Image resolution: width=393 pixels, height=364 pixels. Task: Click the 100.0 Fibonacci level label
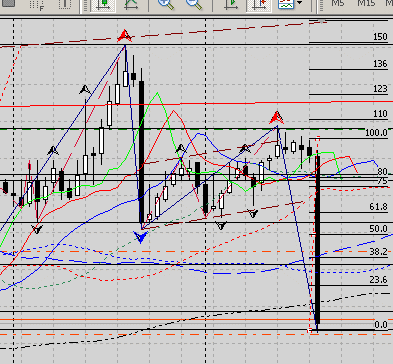click(376, 133)
